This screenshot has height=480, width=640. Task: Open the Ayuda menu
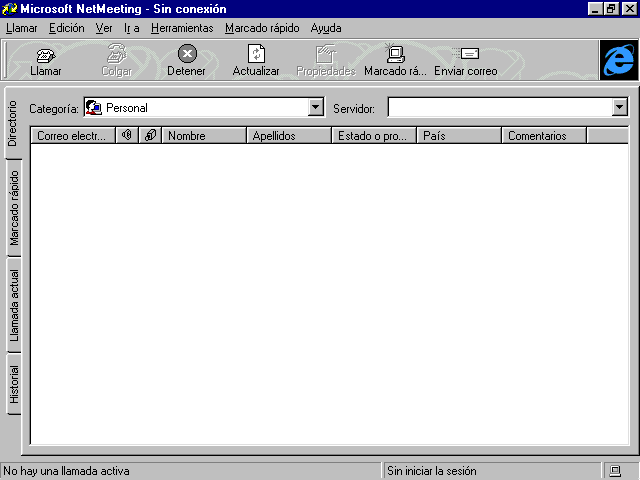pyautogui.click(x=326, y=28)
